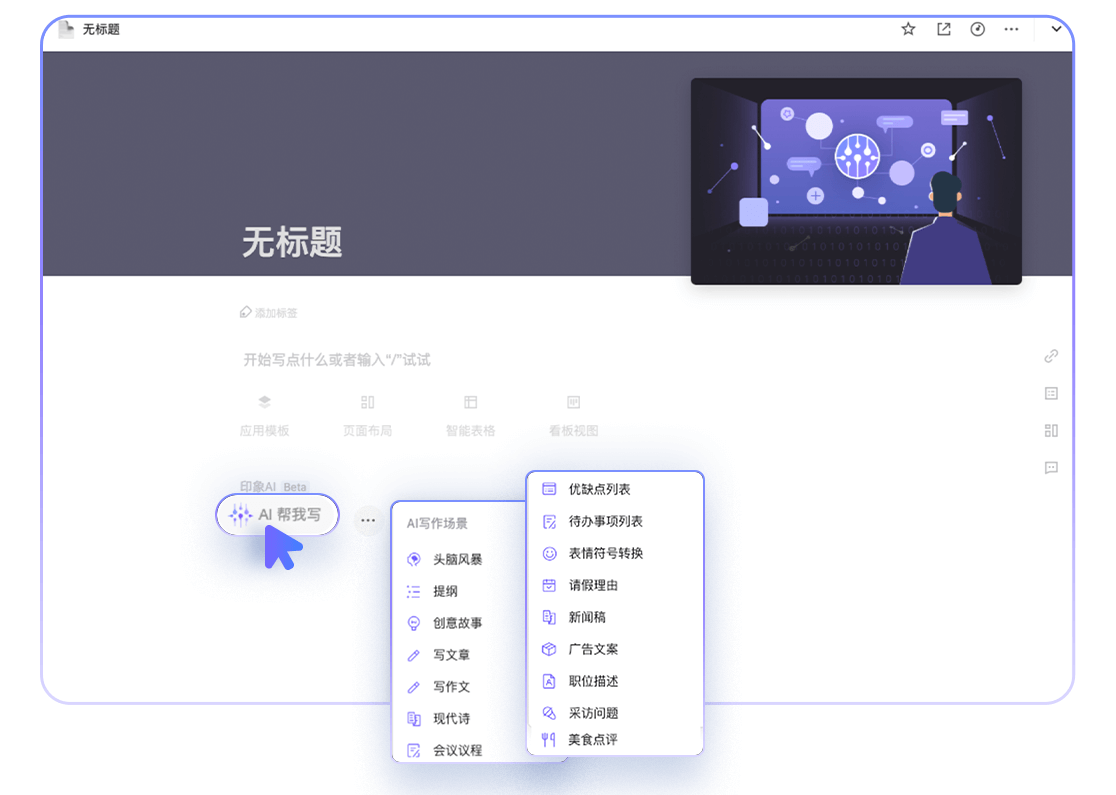
Task: Click the link icon in the right sidebar
Action: coord(1051,356)
